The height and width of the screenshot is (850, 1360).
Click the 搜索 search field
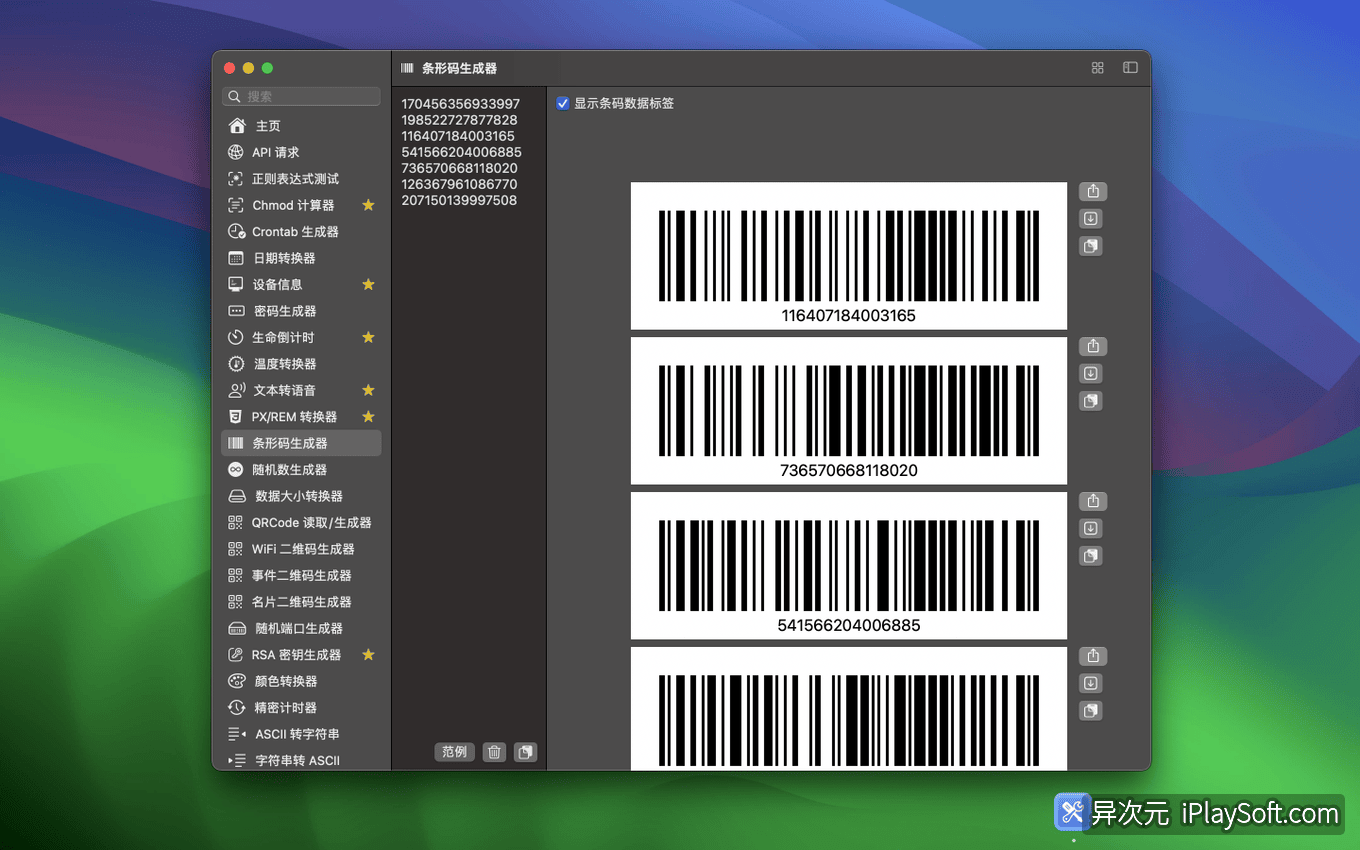[301, 96]
